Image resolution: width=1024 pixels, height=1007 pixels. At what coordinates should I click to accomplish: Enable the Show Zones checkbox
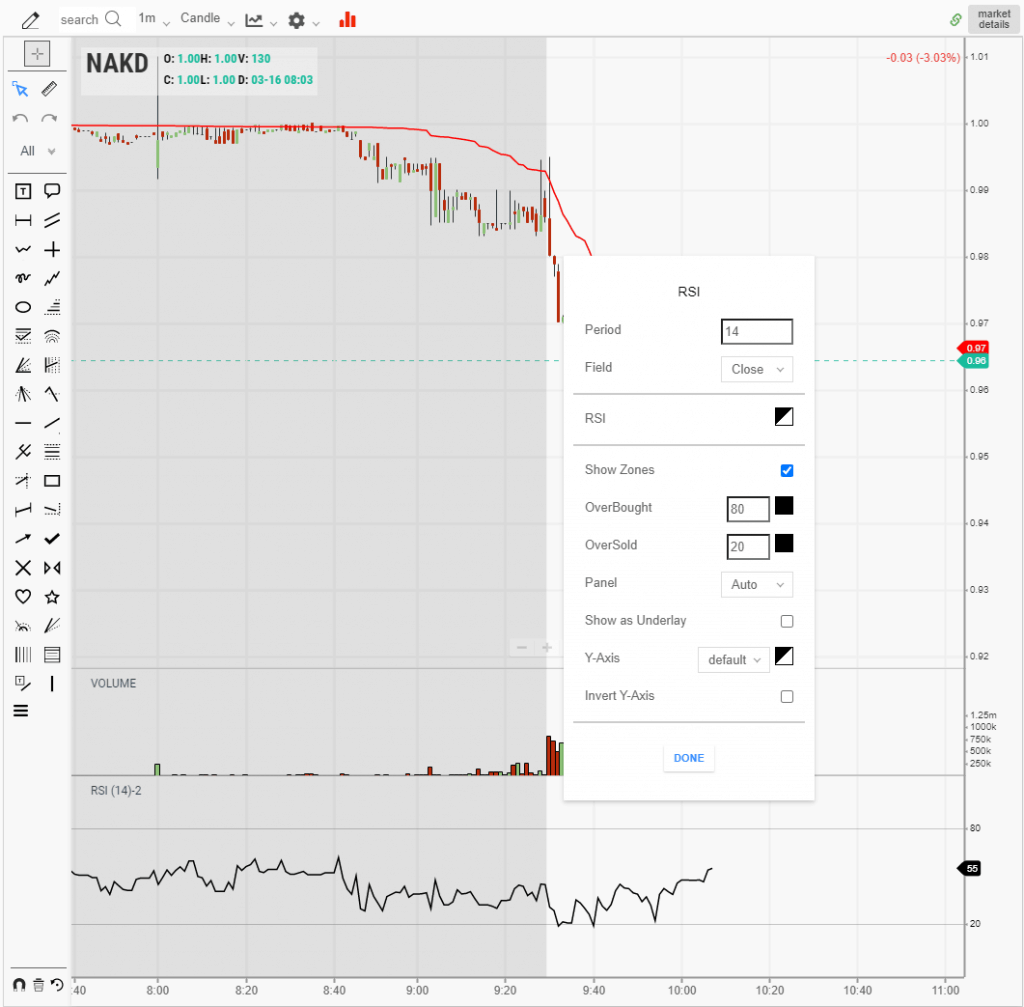coord(787,470)
